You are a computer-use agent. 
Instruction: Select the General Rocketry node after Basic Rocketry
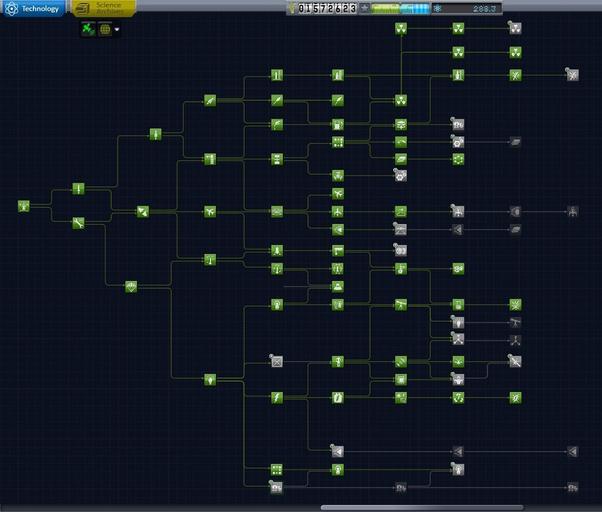155,134
